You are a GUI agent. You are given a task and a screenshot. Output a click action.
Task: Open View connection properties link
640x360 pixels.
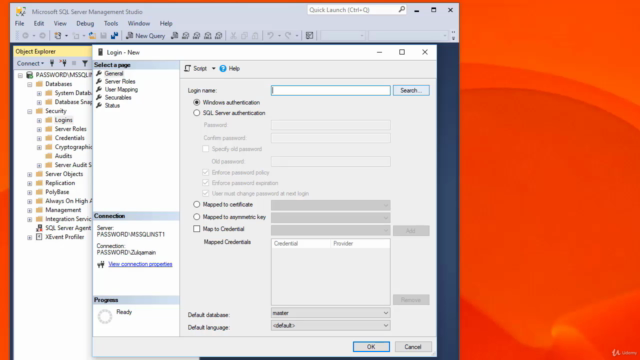(x=140, y=264)
